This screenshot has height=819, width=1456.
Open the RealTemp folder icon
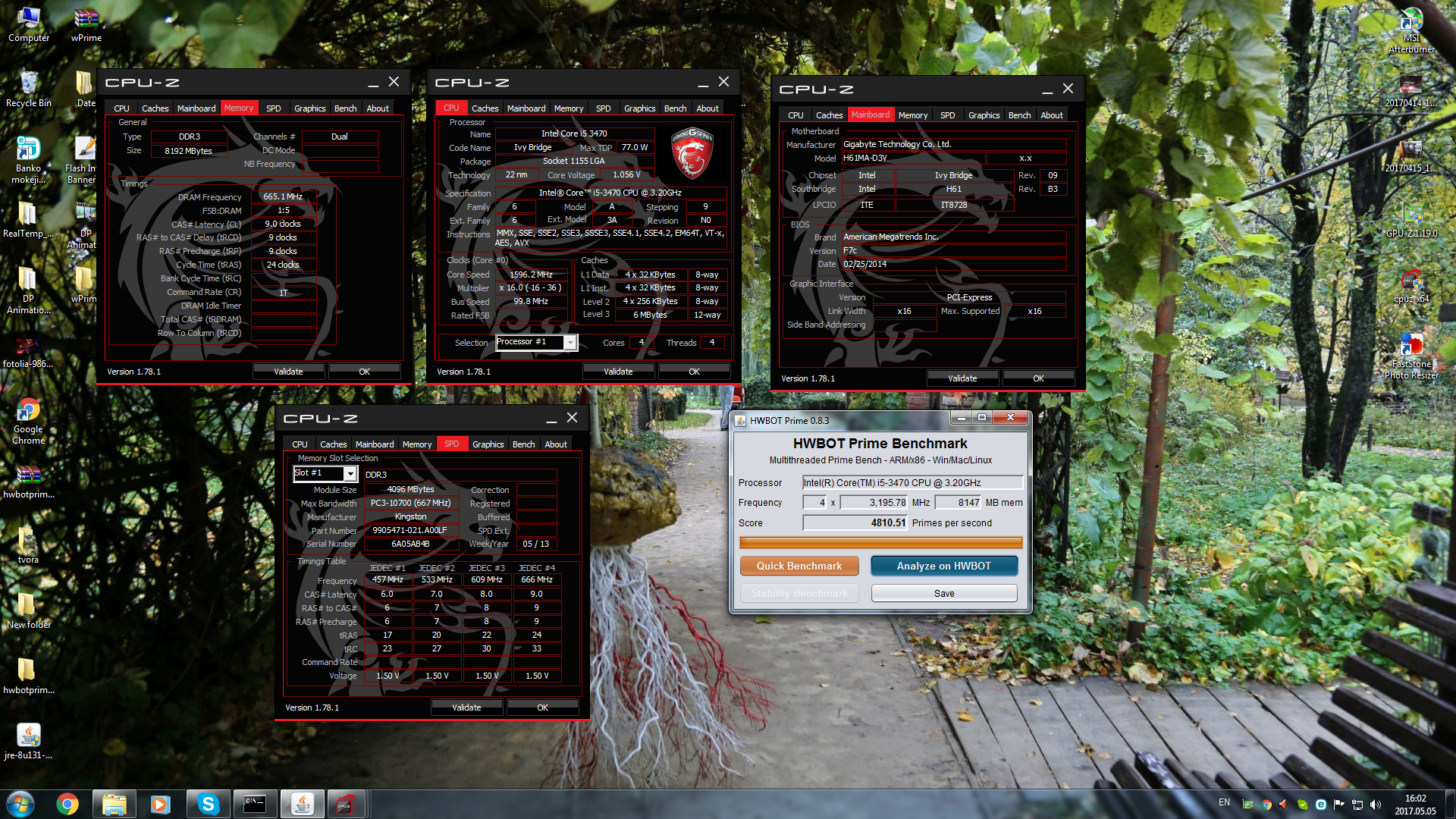(x=27, y=221)
